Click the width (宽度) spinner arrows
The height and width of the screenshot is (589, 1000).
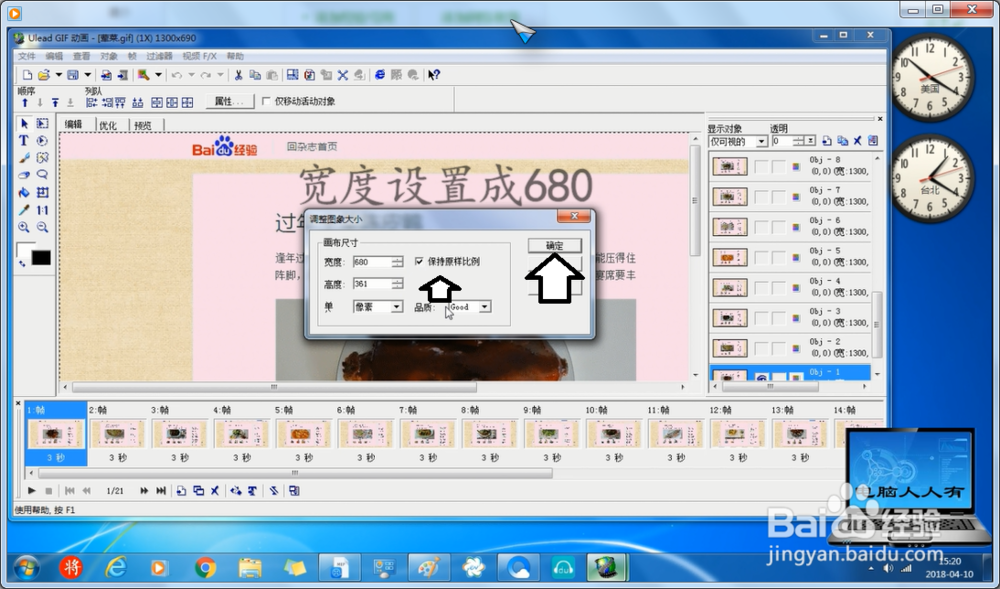[x=397, y=261]
